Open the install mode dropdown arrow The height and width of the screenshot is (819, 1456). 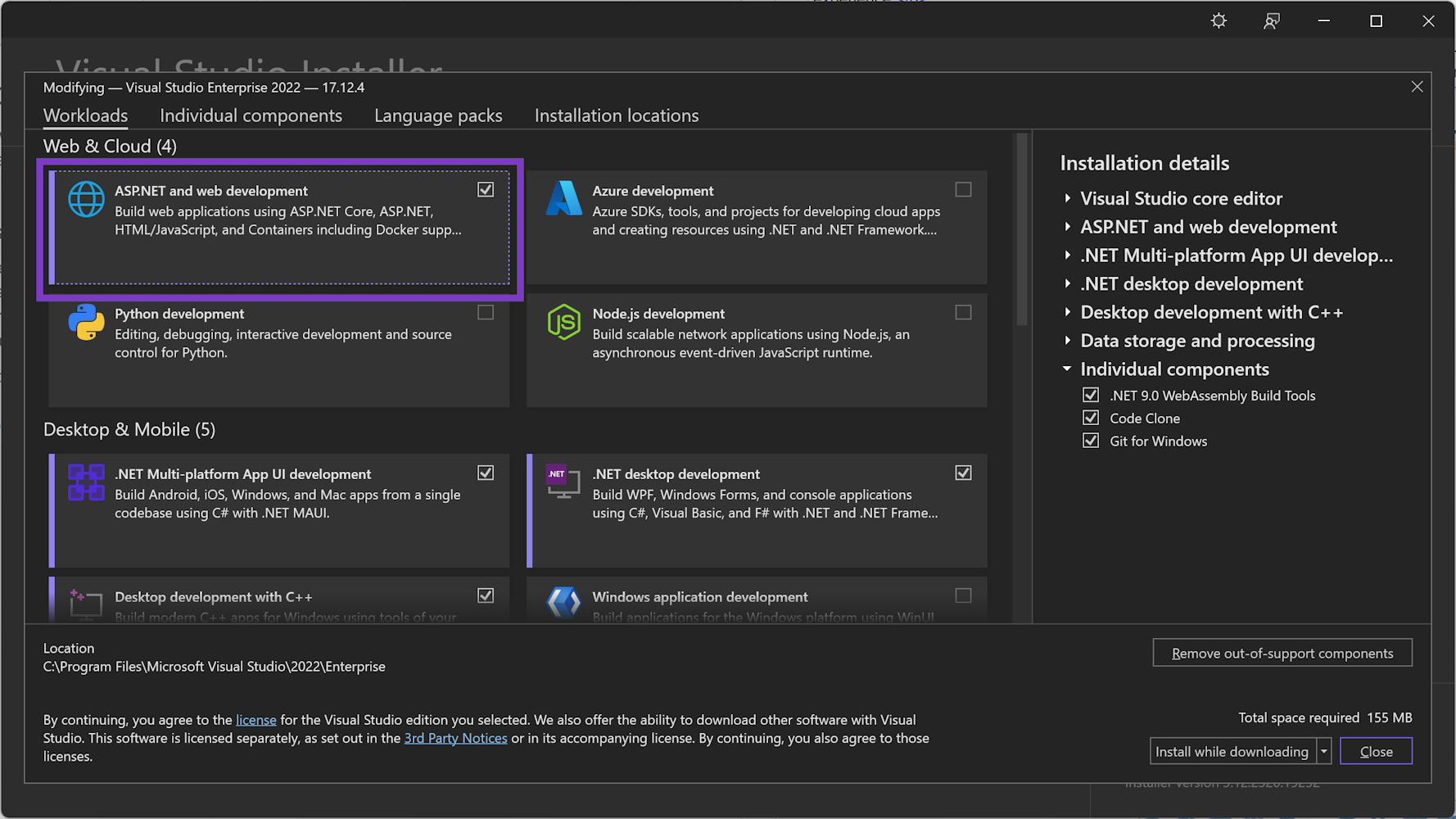(x=1324, y=751)
